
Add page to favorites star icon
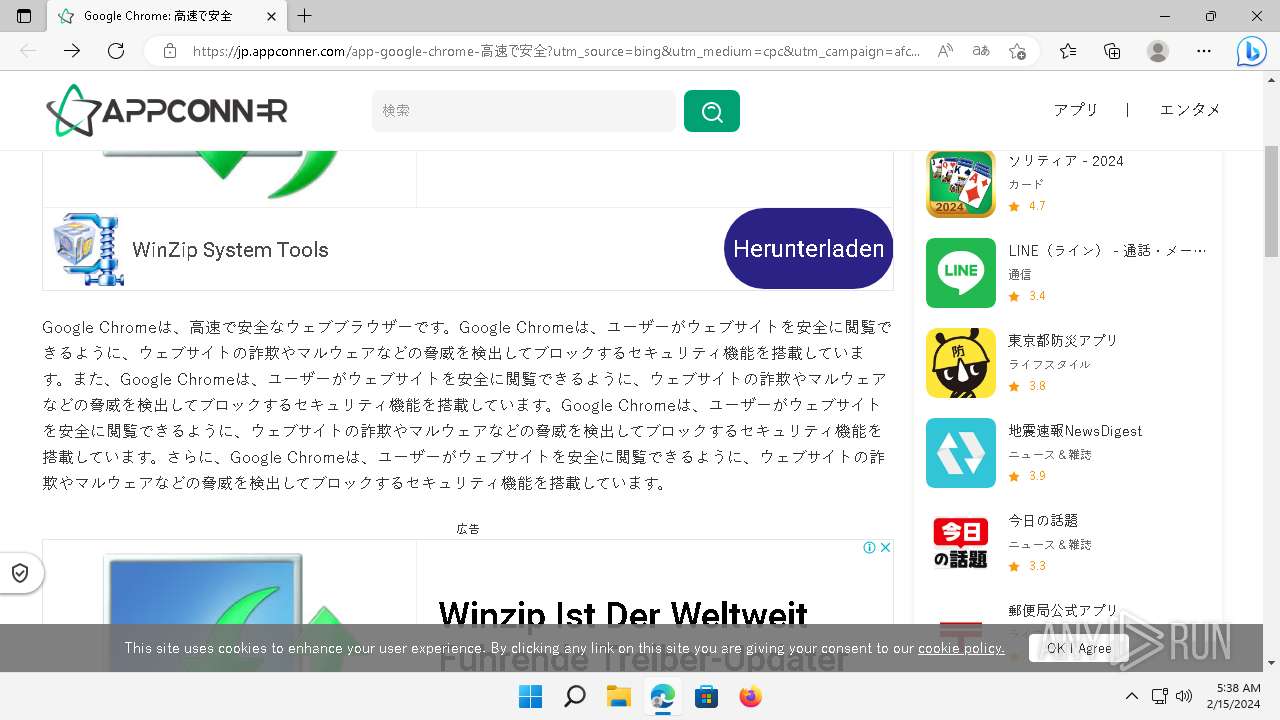point(1017,51)
